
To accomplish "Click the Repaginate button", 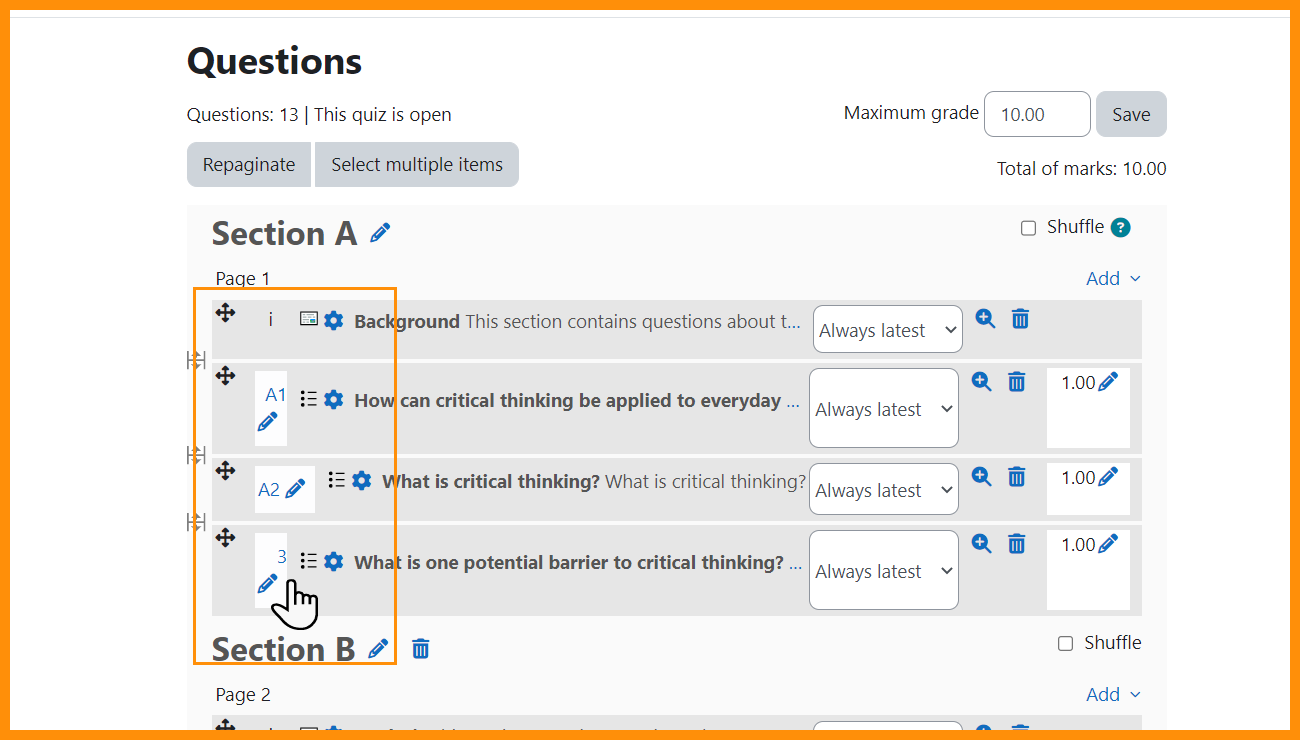I will click(249, 165).
